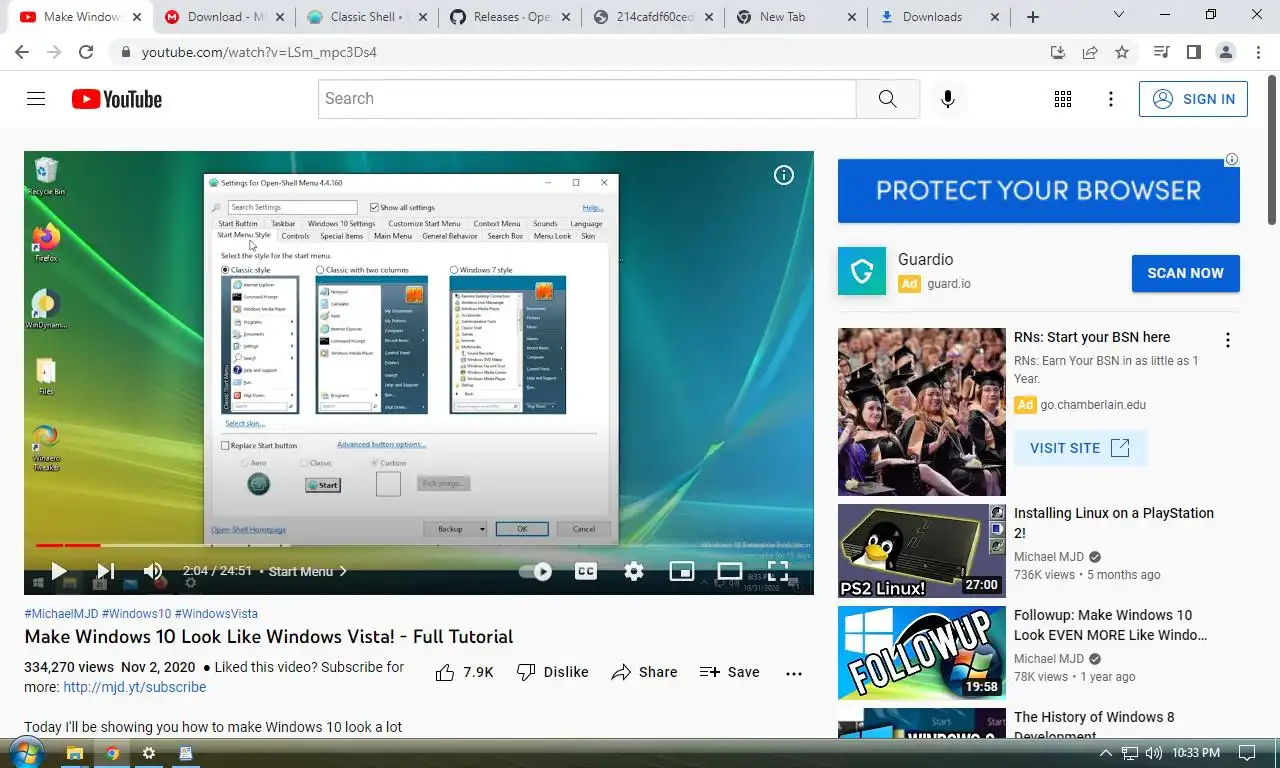Open the taskbar volume control
The image size is (1280, 768).
1154,753
